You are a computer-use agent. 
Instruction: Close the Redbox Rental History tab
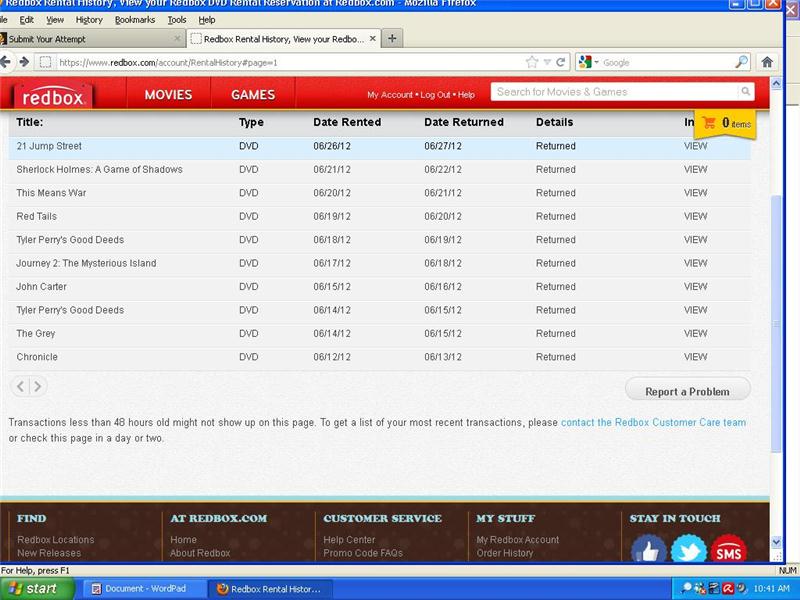point(372,39)
